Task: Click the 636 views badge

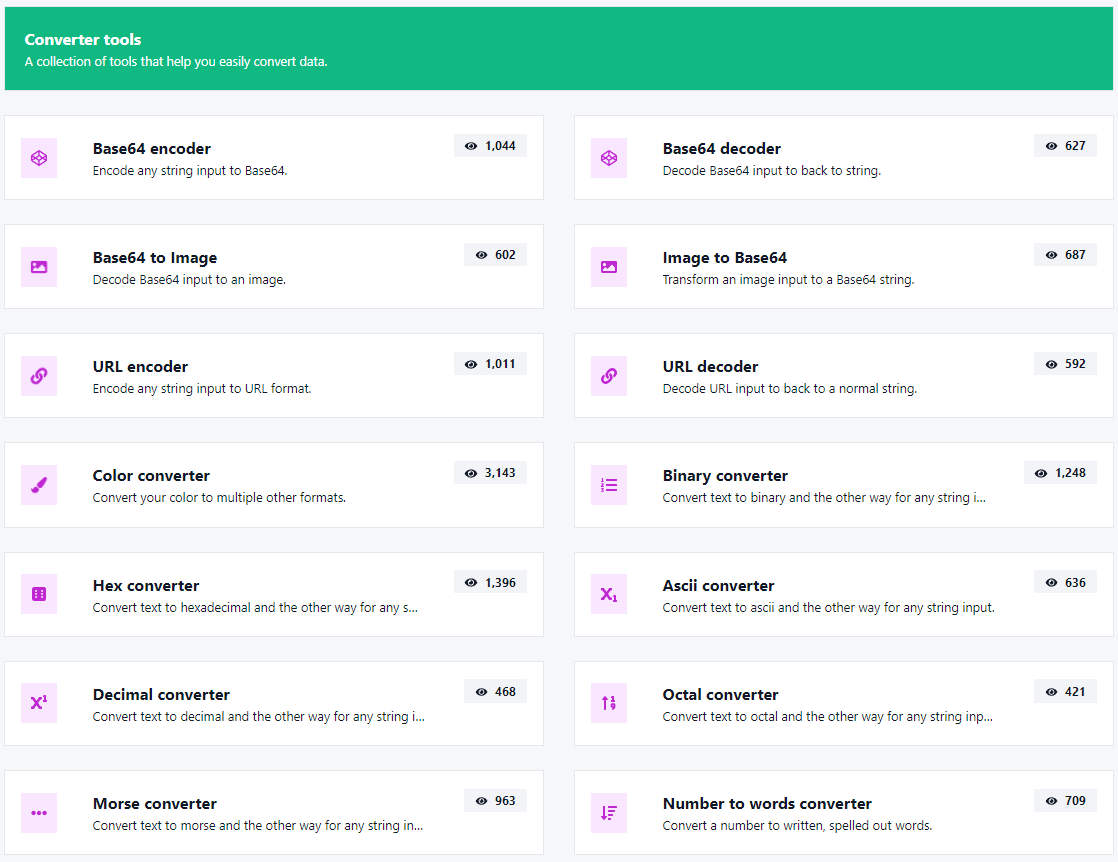Action: tap(1065, 583)
